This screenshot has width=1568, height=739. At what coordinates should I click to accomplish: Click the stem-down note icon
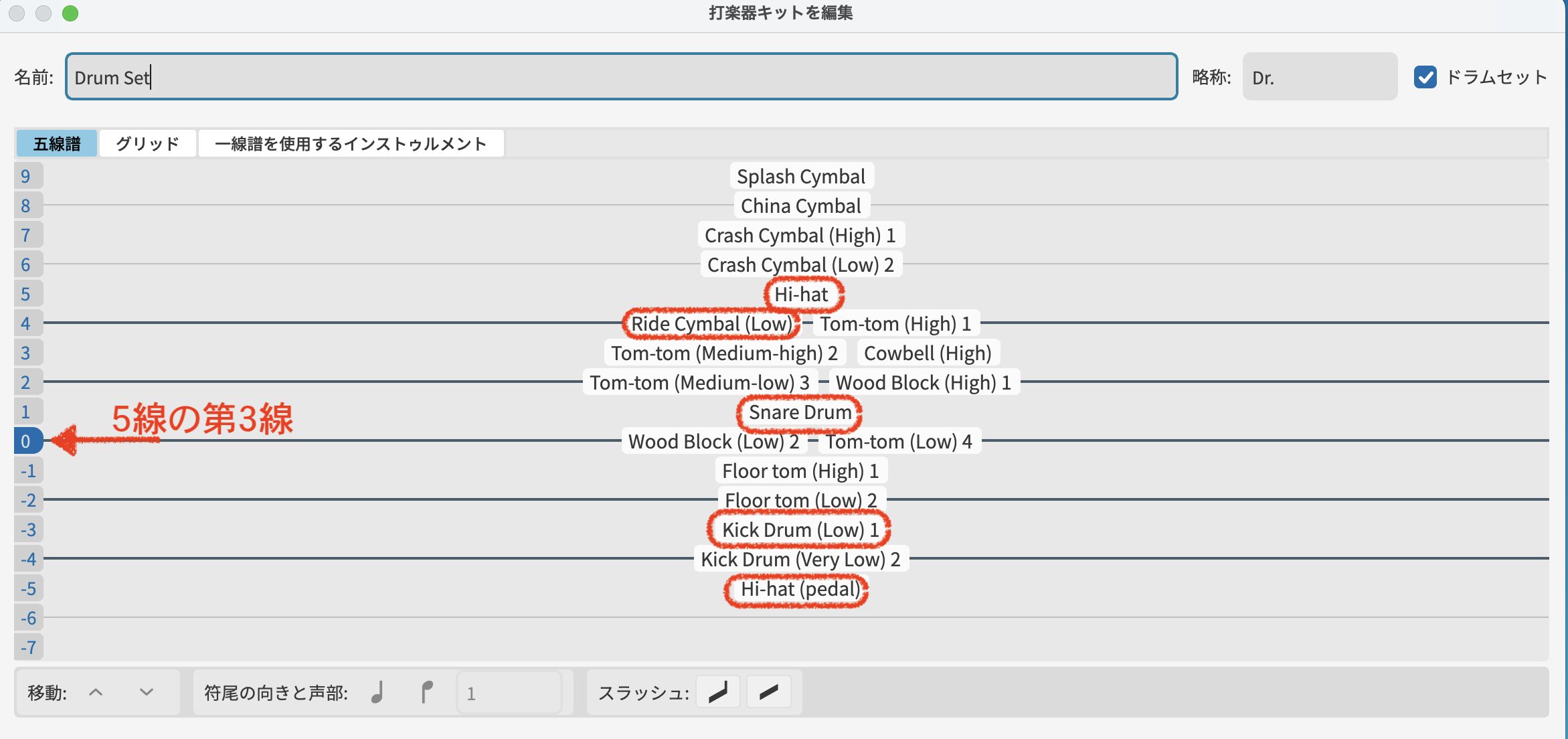point(426,692)
